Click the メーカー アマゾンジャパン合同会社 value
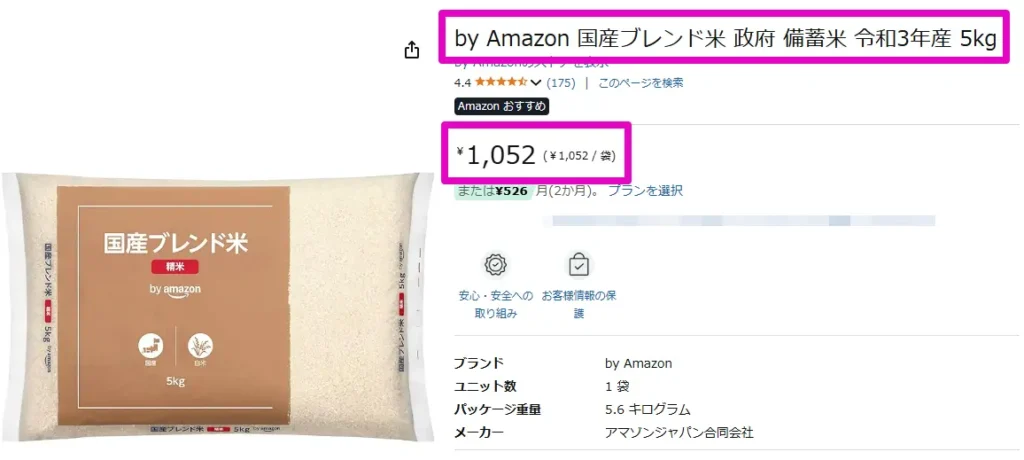The width and height of the screenshot is (1024, 460). click(679, 433)
